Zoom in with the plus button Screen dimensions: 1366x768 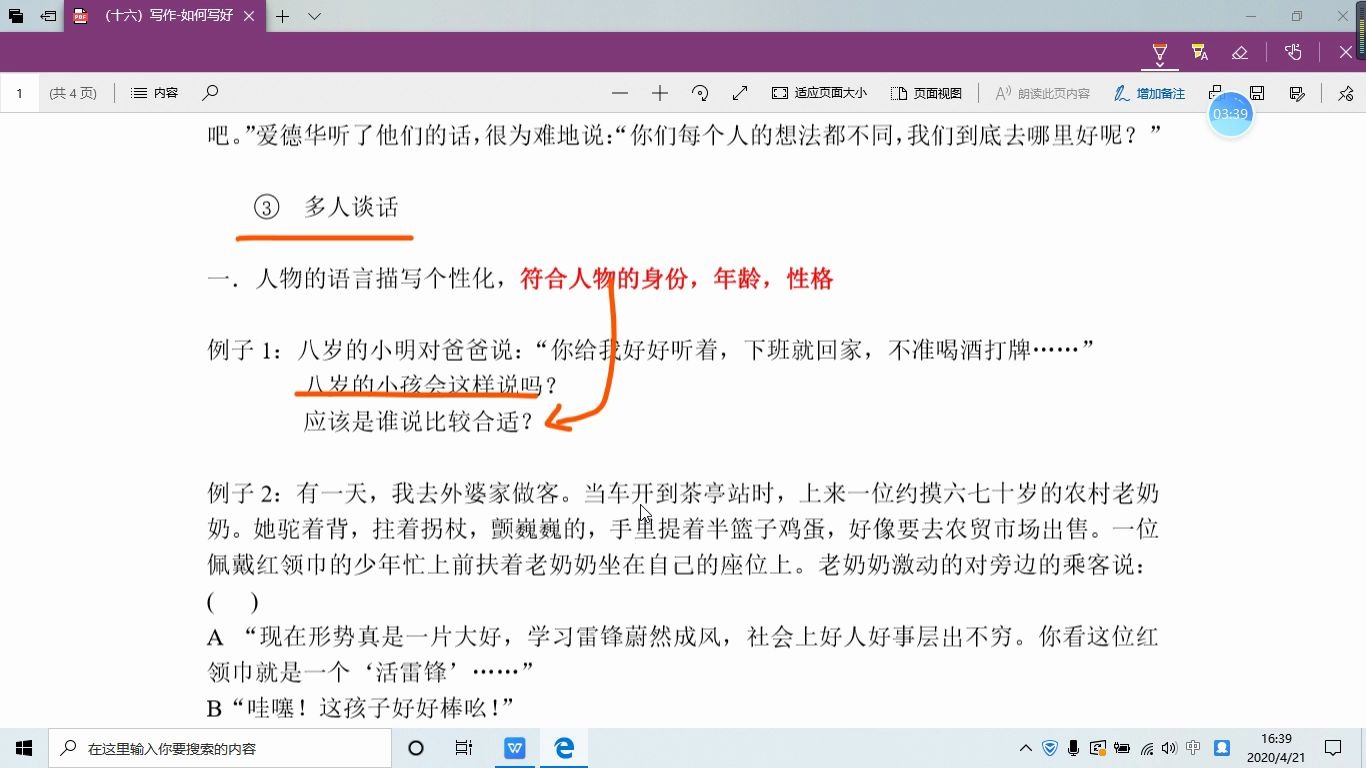[660, 93]
